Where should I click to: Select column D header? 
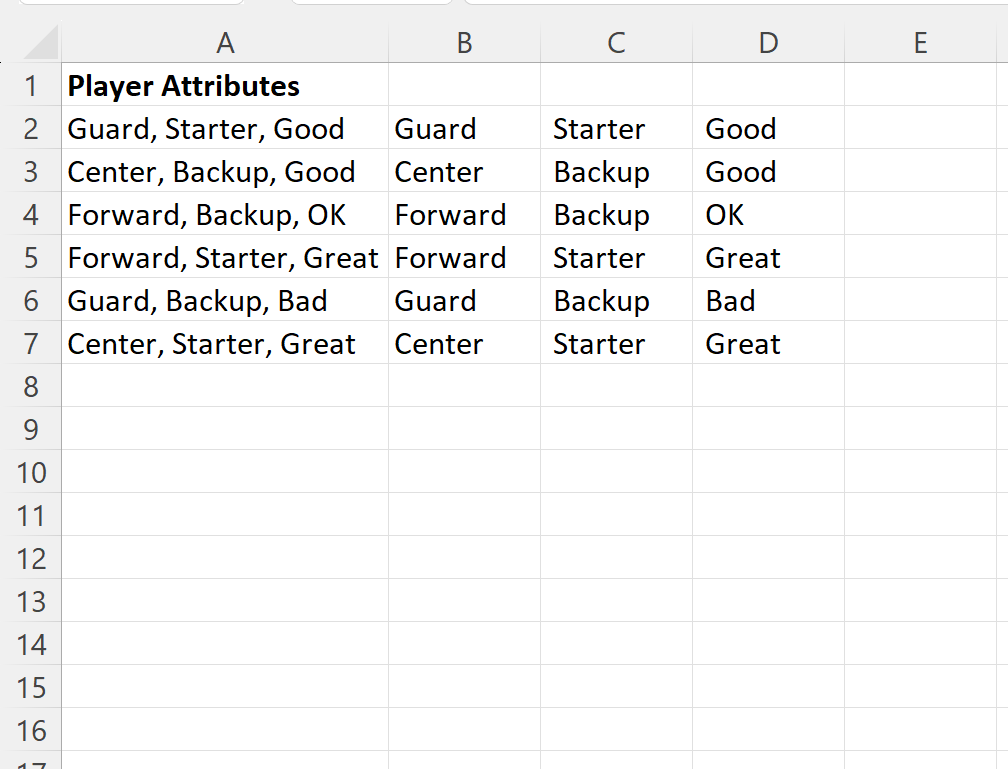pyautogui.click(x=768, y=42)
